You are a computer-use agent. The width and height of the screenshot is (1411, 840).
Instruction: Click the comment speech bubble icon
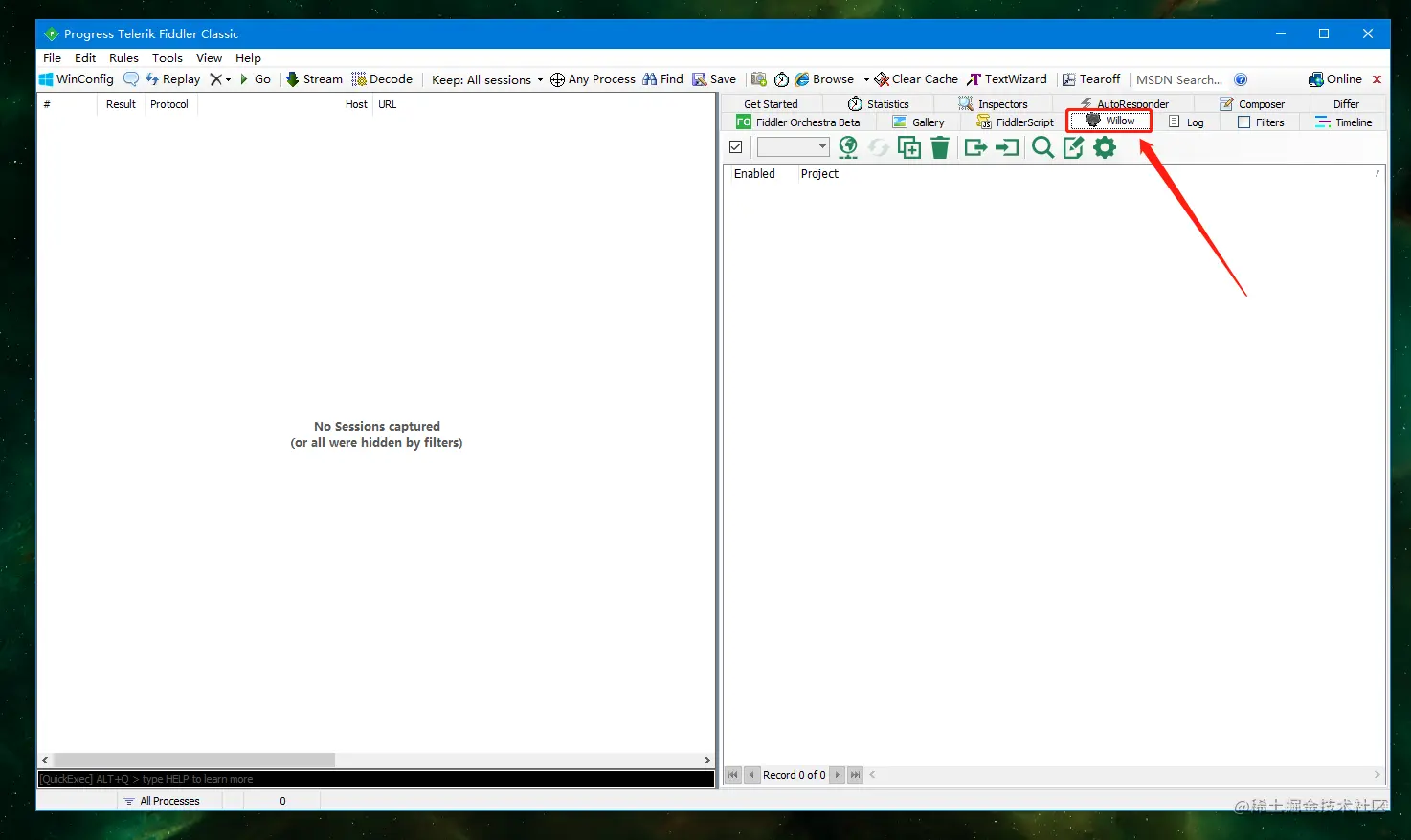pyautogui.click(x=131, y=79)
